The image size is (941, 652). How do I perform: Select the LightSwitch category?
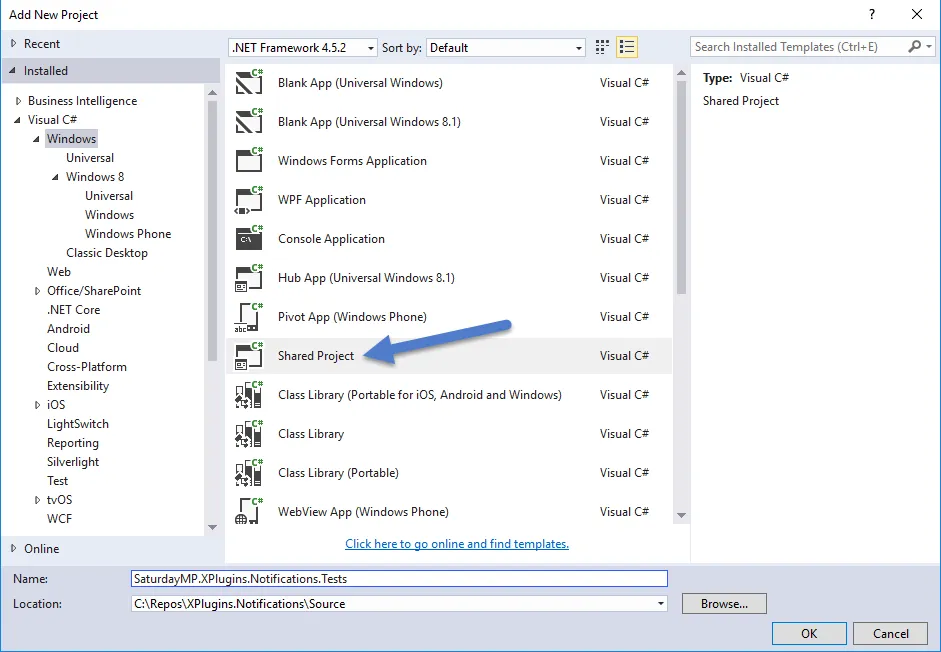tap(78, 424)
